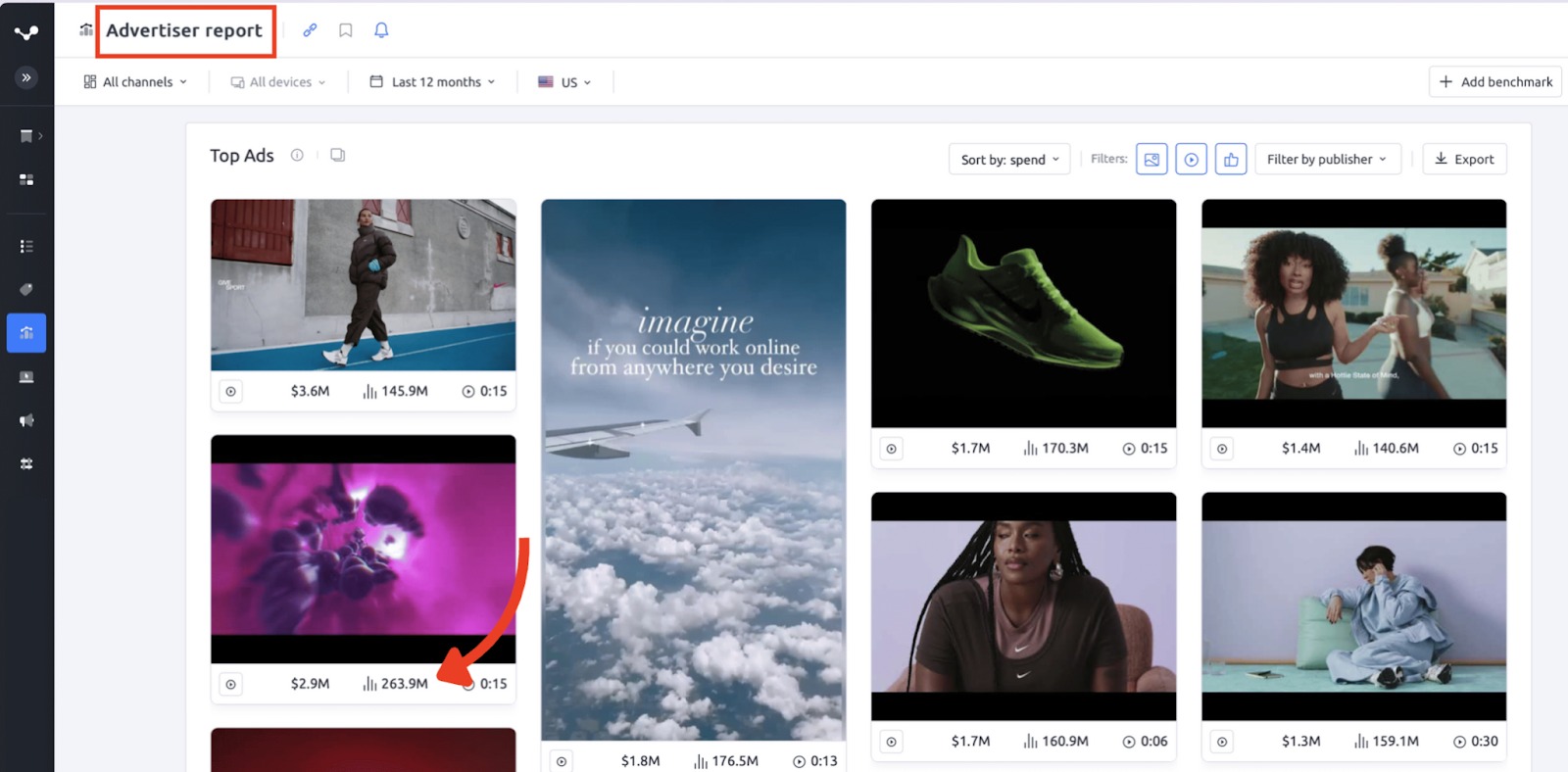Open the green sneaker ad thumbnail
Image resolution: width=1568 pixels, height=772 pixels.
click(x=1023, y=314)
